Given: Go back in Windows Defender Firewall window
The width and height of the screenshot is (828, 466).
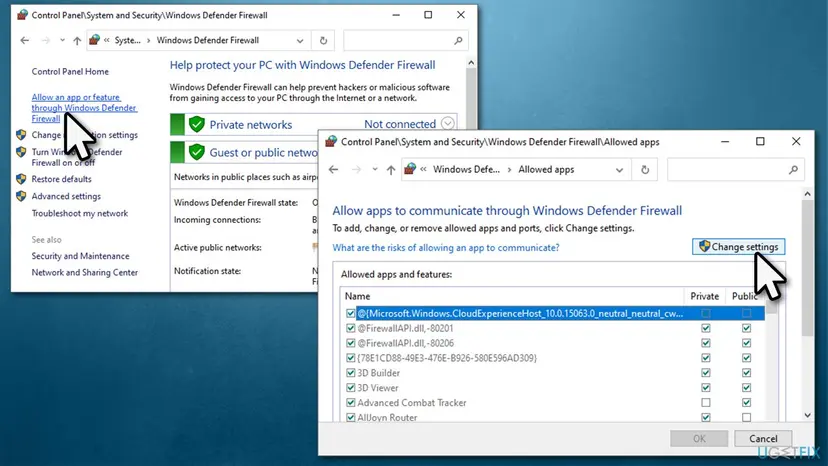Looking at the screenshot, I should [x=25, y=41].
